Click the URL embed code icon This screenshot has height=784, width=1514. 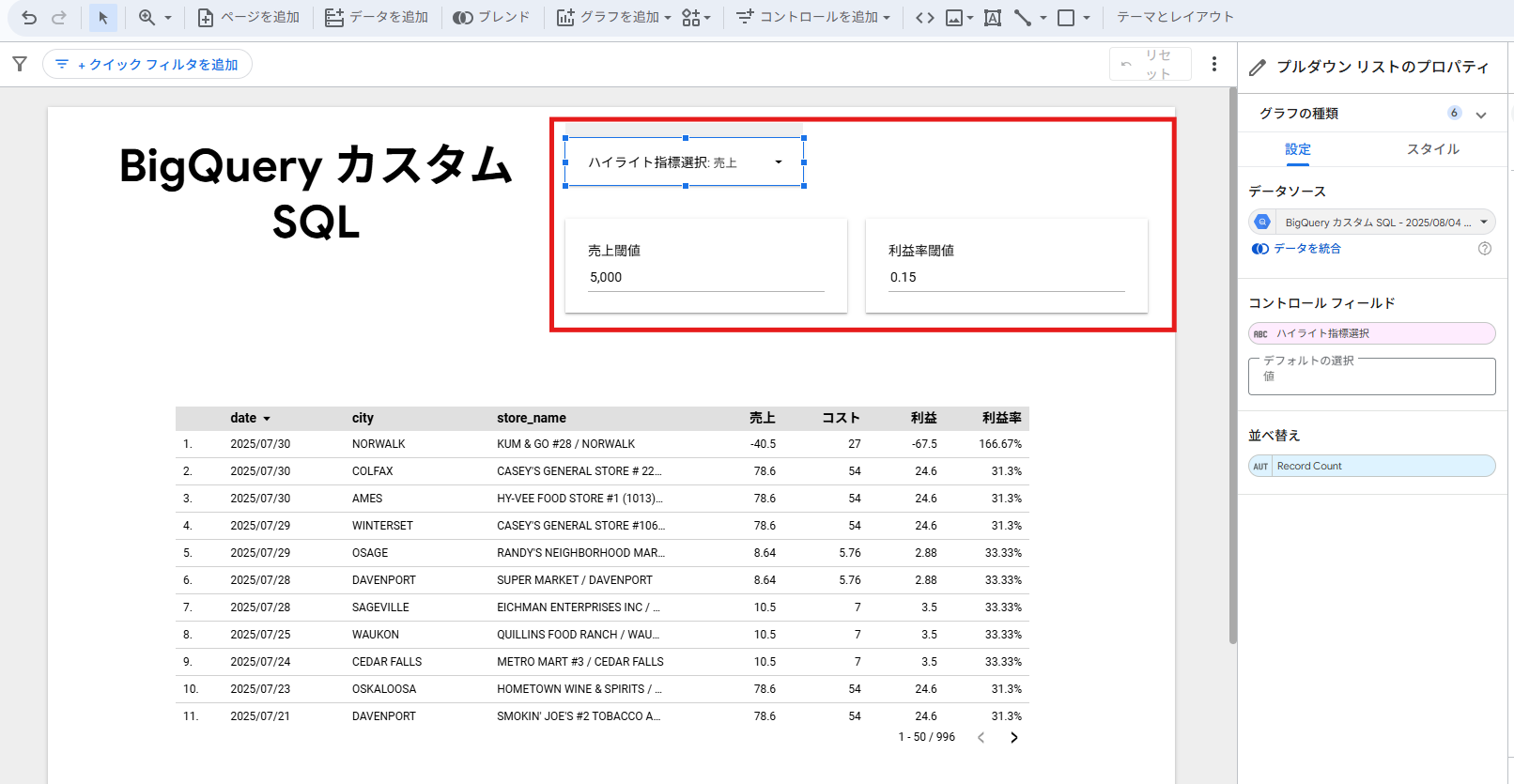(925, 17)
